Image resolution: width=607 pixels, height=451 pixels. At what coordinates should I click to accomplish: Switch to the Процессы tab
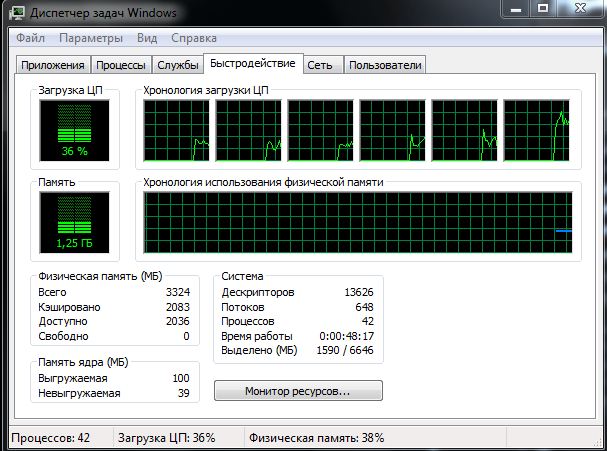coord(121,65)
